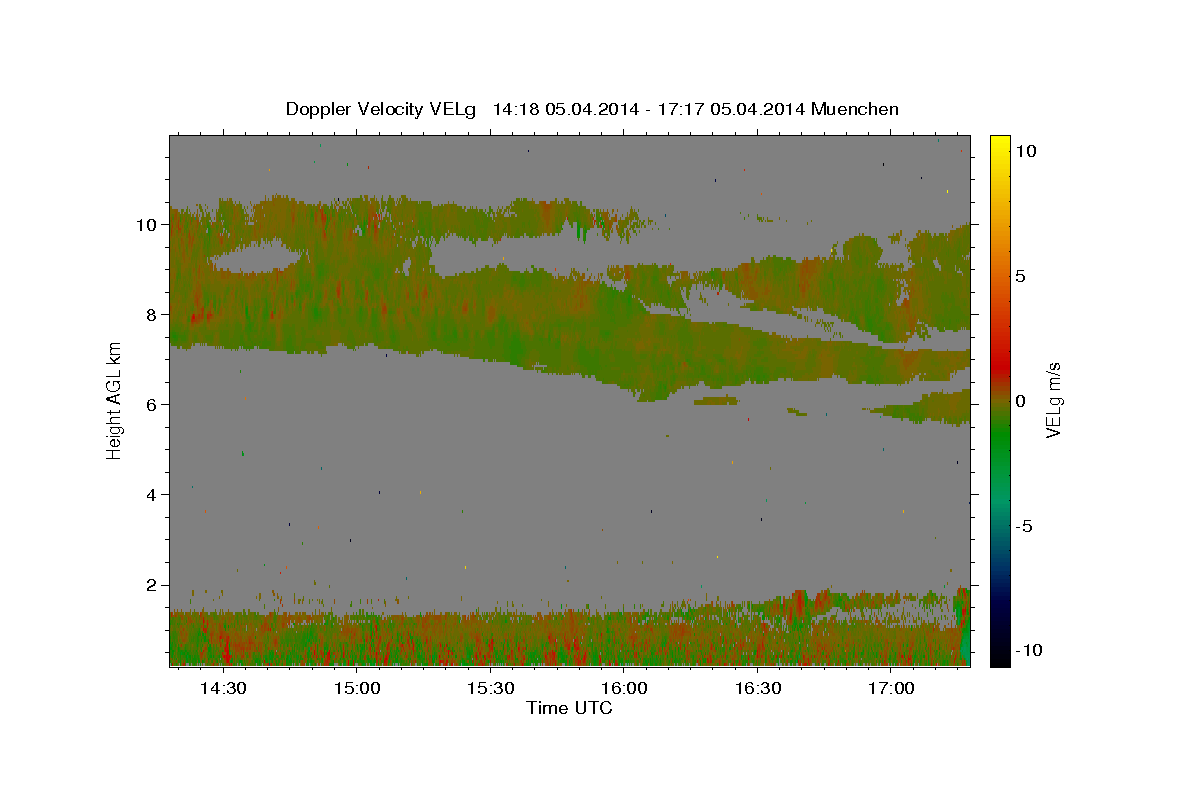Click the colorbar label '0'
Image resolution: width=1200 pixels, height=800 pixels.
[x=1021, y=401]
